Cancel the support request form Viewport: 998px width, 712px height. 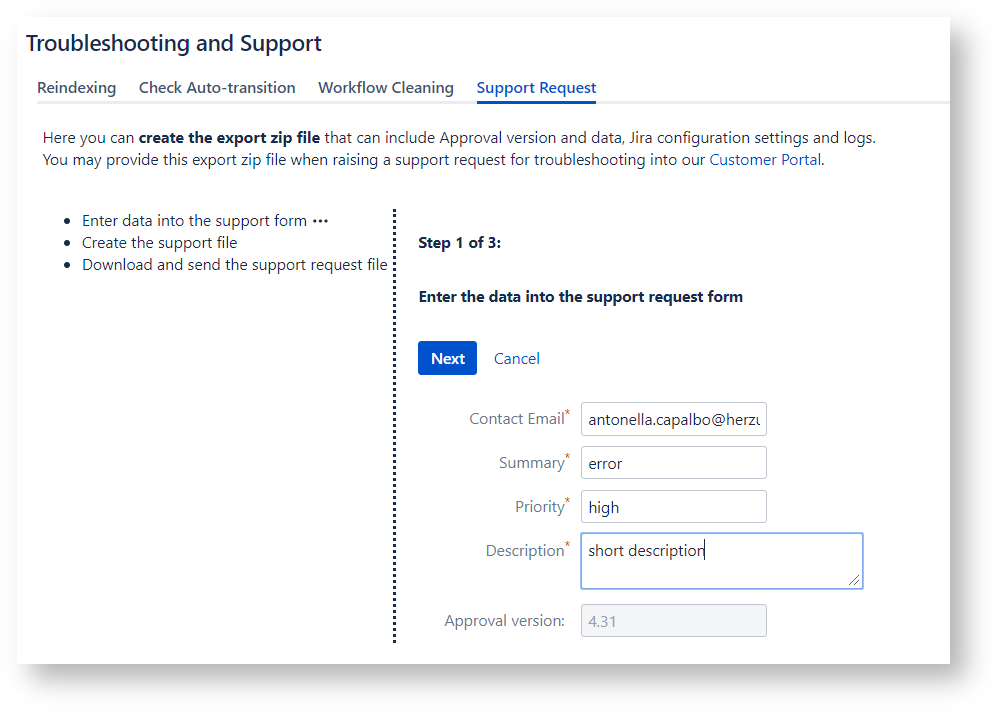click(x=517, y=359)
